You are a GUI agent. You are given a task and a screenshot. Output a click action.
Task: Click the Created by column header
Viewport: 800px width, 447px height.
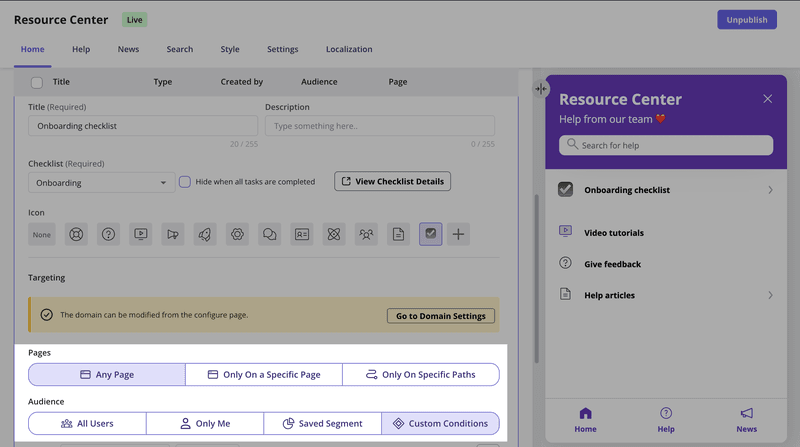(242, 82)
